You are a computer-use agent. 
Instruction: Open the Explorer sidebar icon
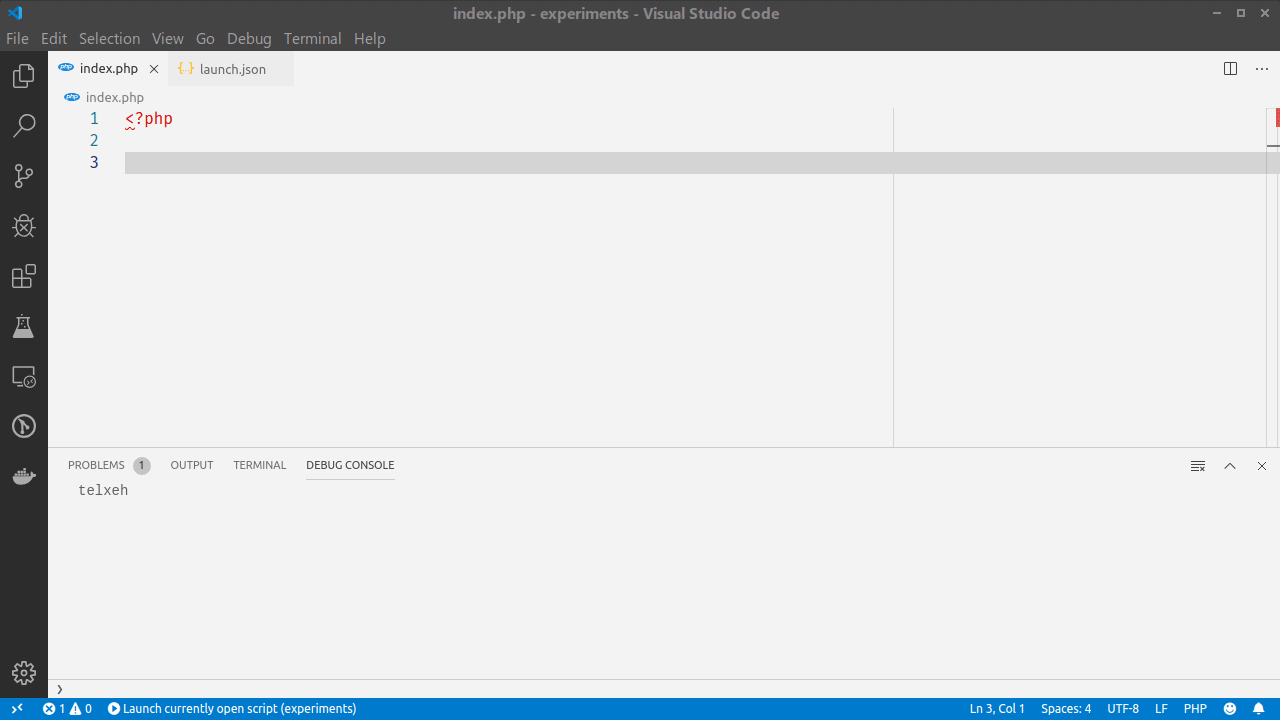pyautogui.click(x=23, y=75)
